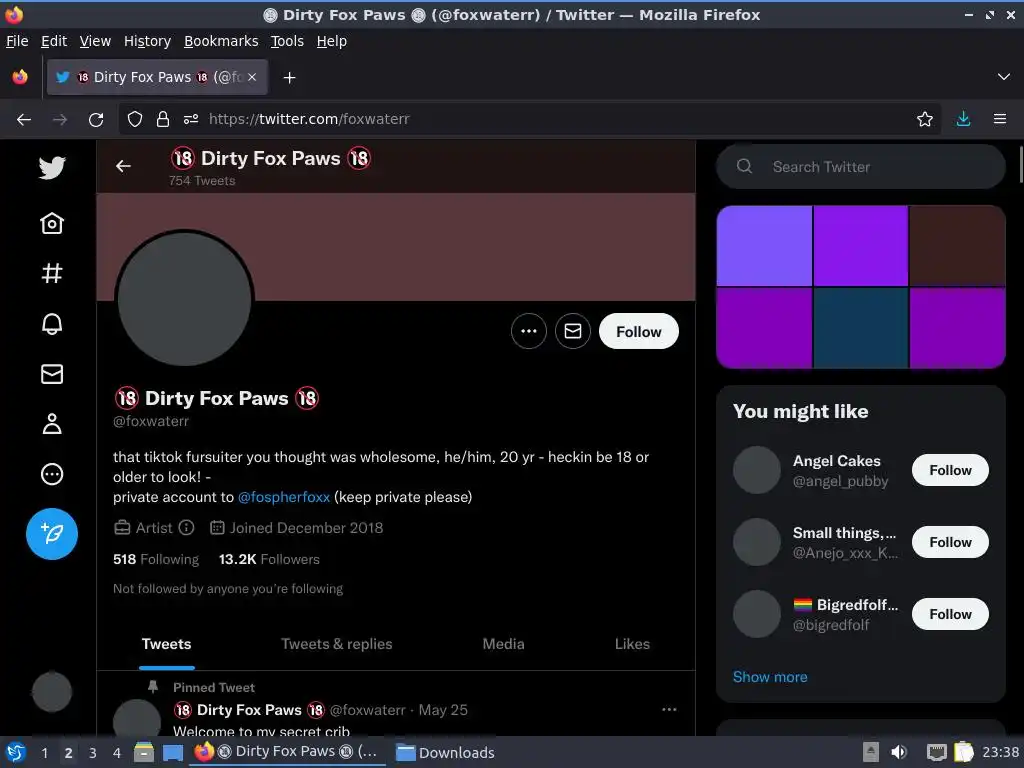The width and height of the screenshot is (1024, 768).
Task: Open the 518 Following list
Action: 155,559
